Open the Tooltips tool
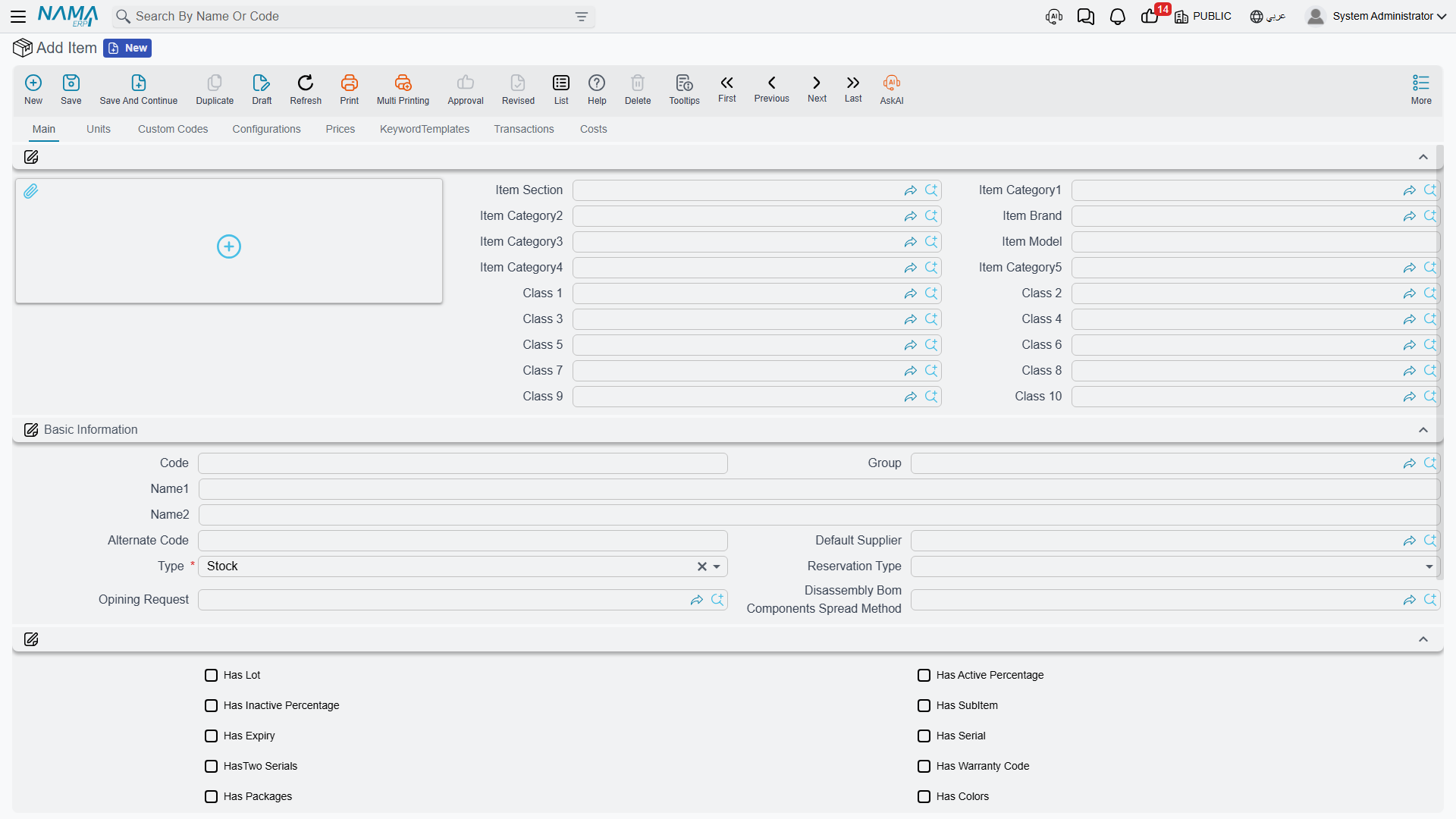The image size is (1456, 819). (x=684, y=89)
